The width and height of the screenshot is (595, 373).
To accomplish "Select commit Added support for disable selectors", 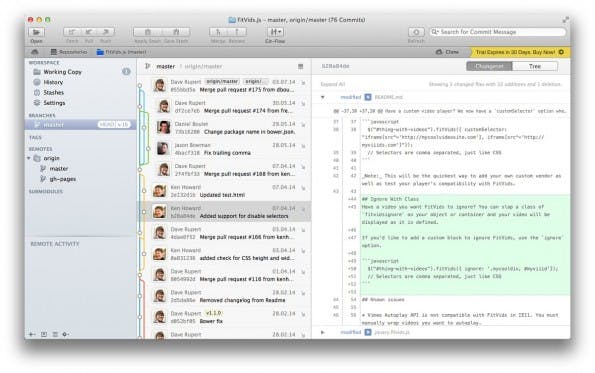I will coord(224,212).
